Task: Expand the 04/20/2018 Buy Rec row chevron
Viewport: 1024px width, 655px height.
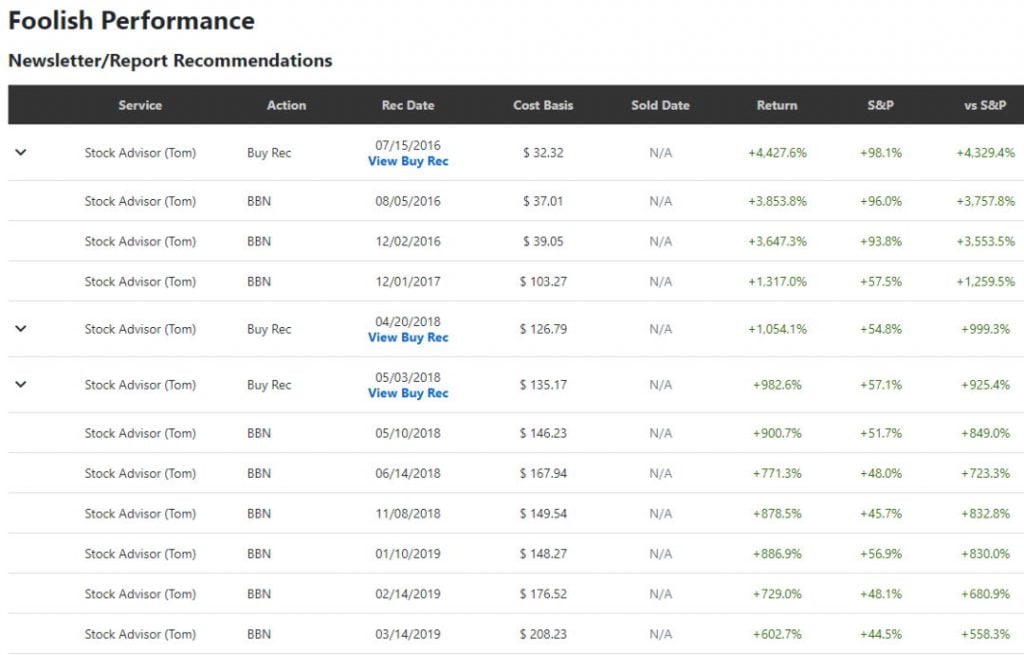Action: (21, 328)
